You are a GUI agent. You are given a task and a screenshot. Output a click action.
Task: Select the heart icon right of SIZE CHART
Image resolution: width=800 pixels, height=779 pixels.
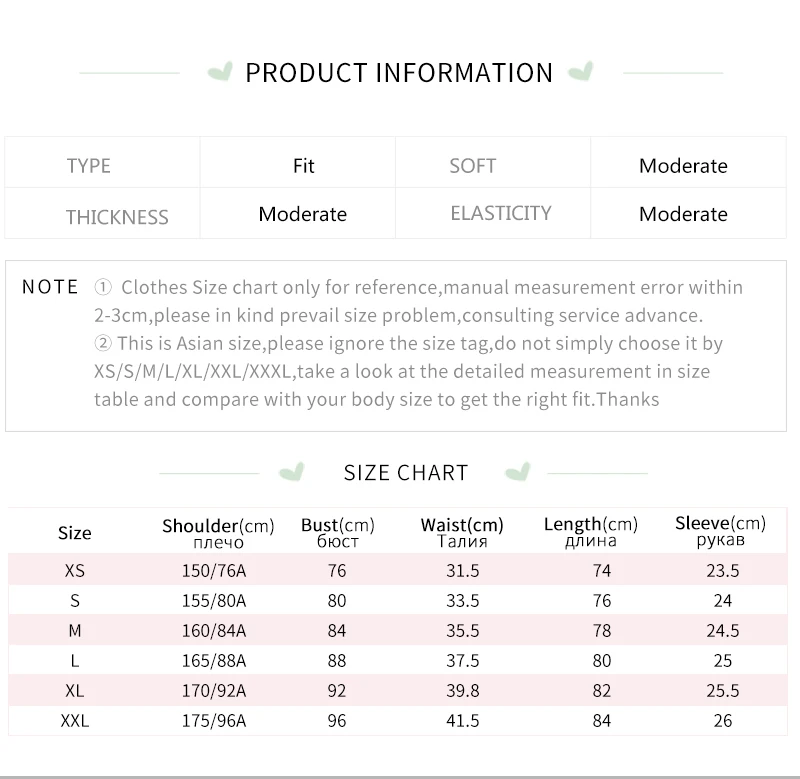[517, 472]
